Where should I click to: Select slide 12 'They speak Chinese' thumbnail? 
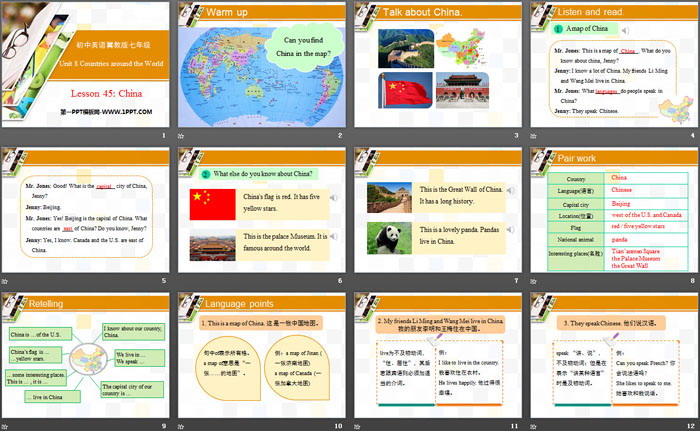(614, 356)
